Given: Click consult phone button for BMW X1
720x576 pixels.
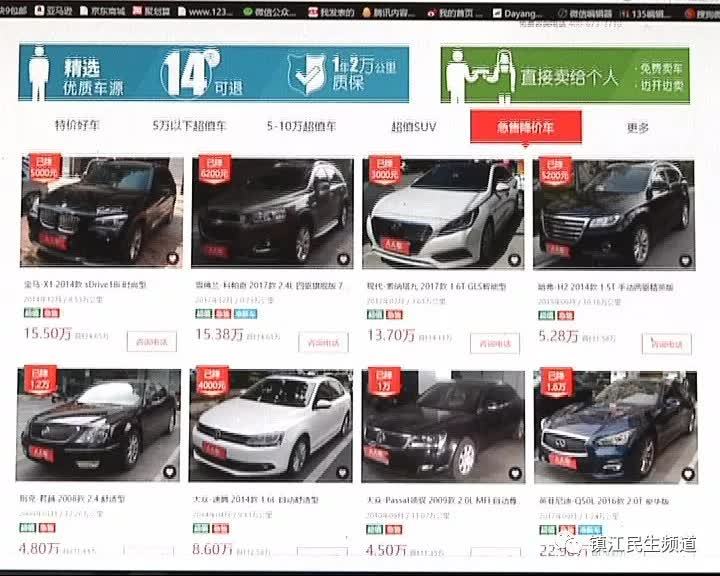Looking at the screenshot, I should pyautogui.click(x=152, y=342).
